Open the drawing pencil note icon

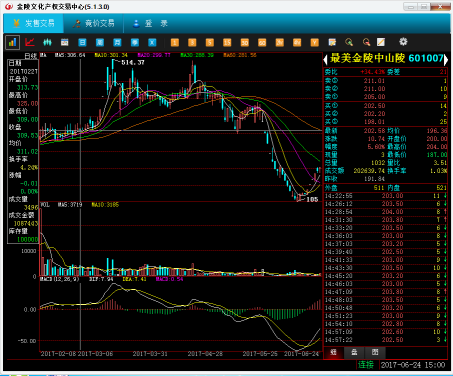pyautogui.click(x=381, y=42)
